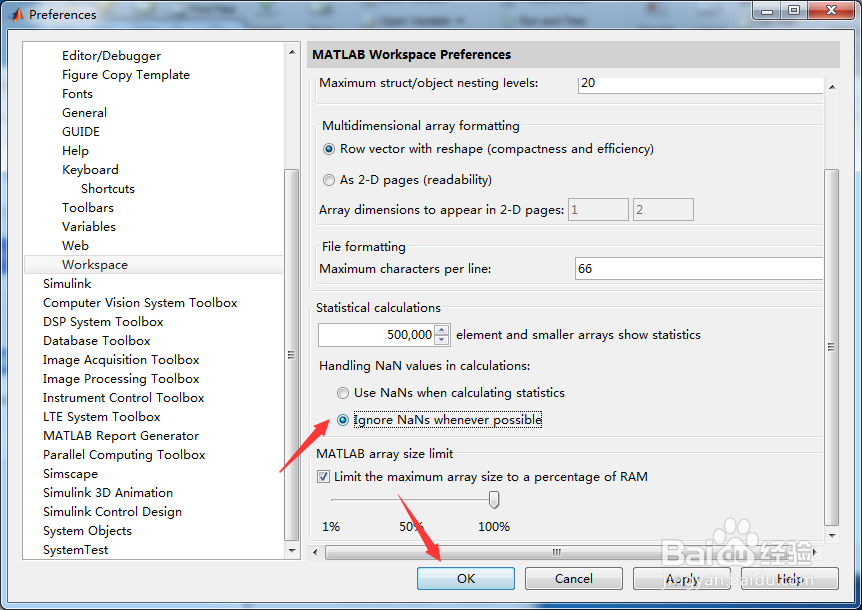Select As 2-D pages (readability) option

click(329, 180)
